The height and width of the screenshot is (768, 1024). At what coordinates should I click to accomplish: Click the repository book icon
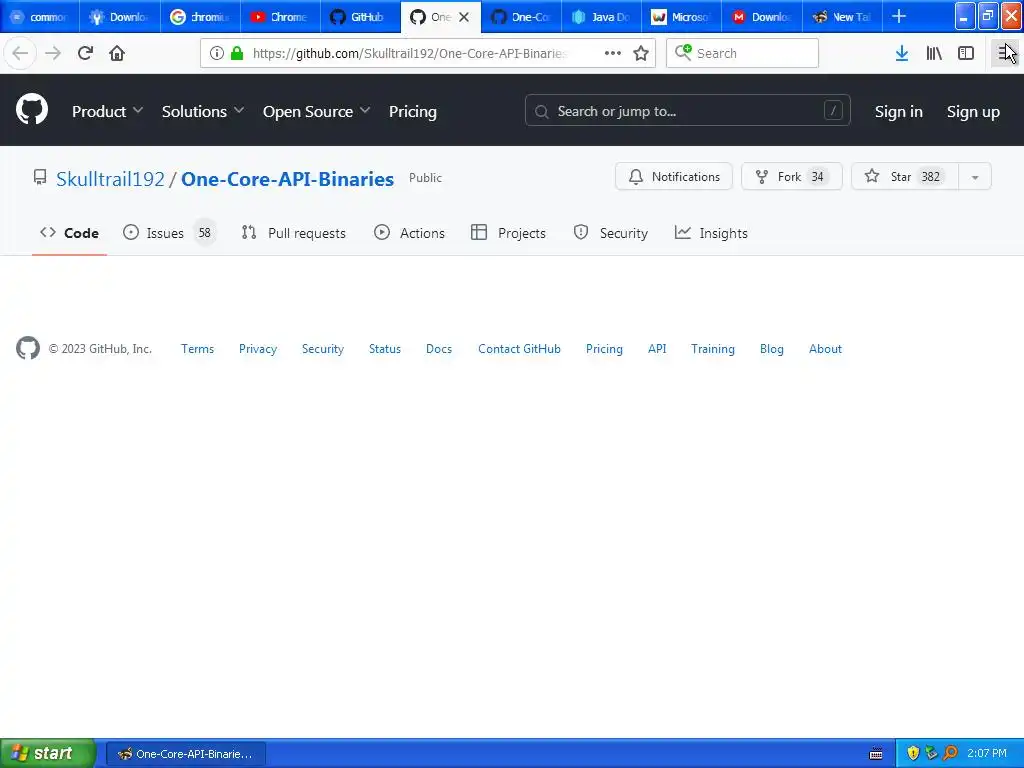(40, 178)
